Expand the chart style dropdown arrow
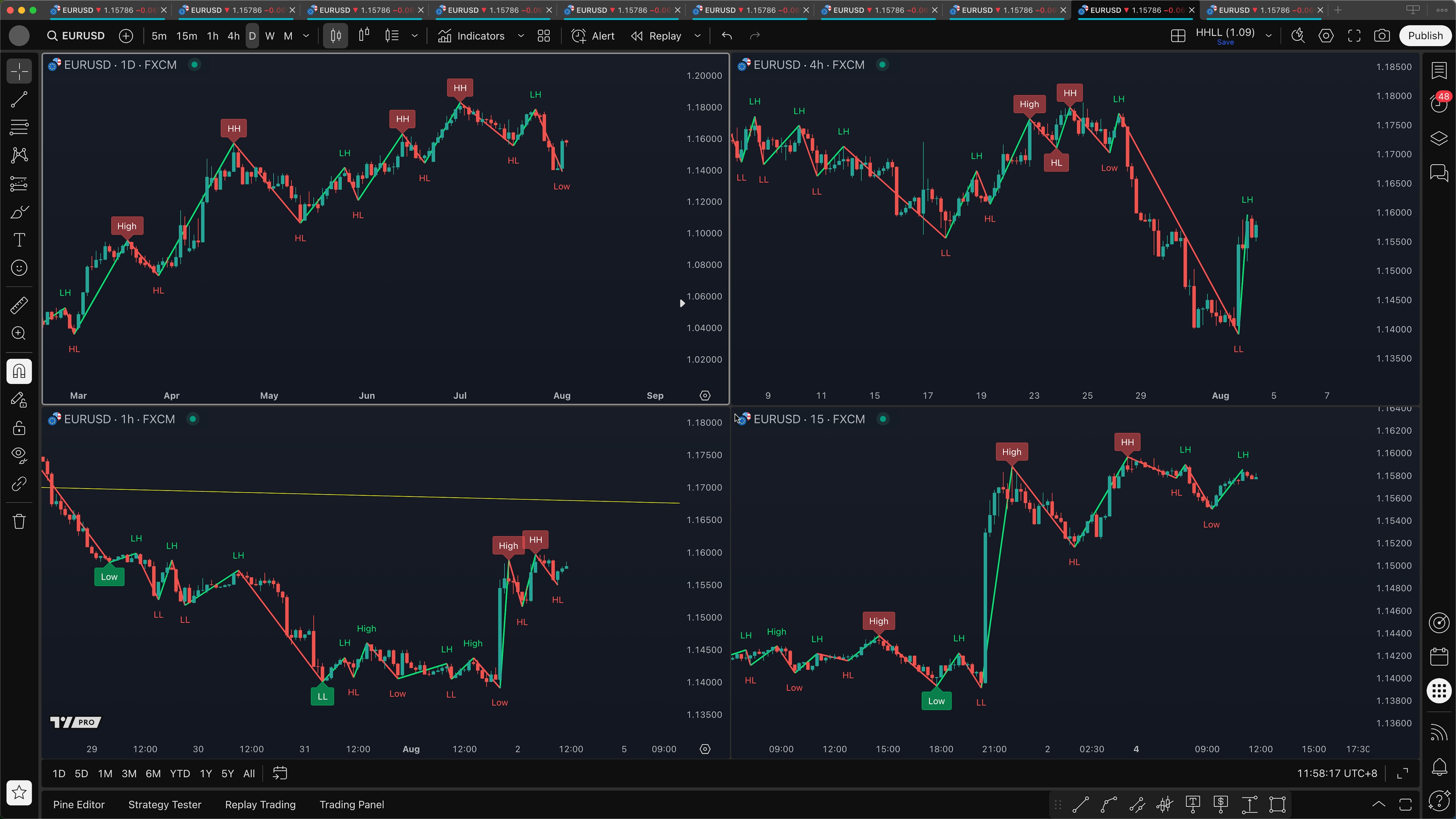This screenshot has width=1456, height=819. click(x=414, y=36)
